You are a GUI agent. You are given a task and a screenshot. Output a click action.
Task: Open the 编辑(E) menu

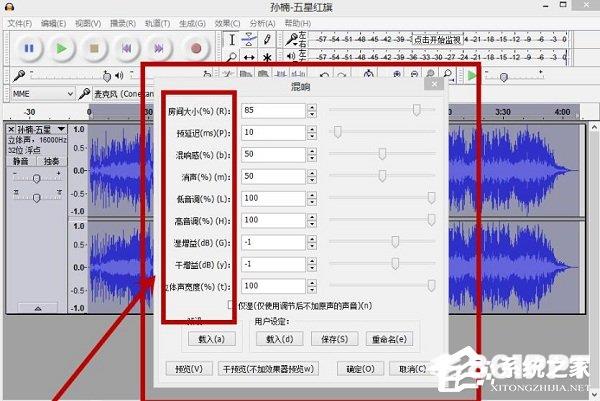pos(54,23)
